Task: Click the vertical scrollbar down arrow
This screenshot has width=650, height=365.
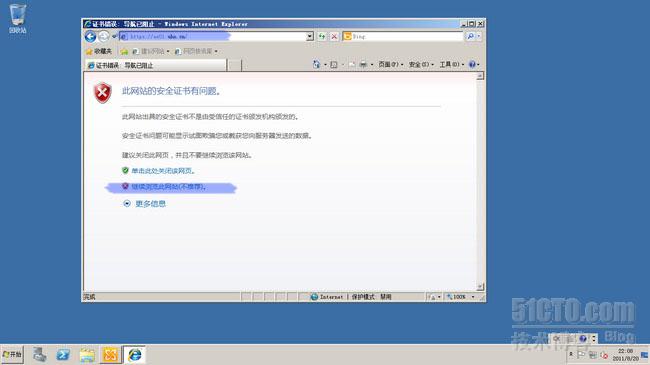Action: (x=480, y=287)
